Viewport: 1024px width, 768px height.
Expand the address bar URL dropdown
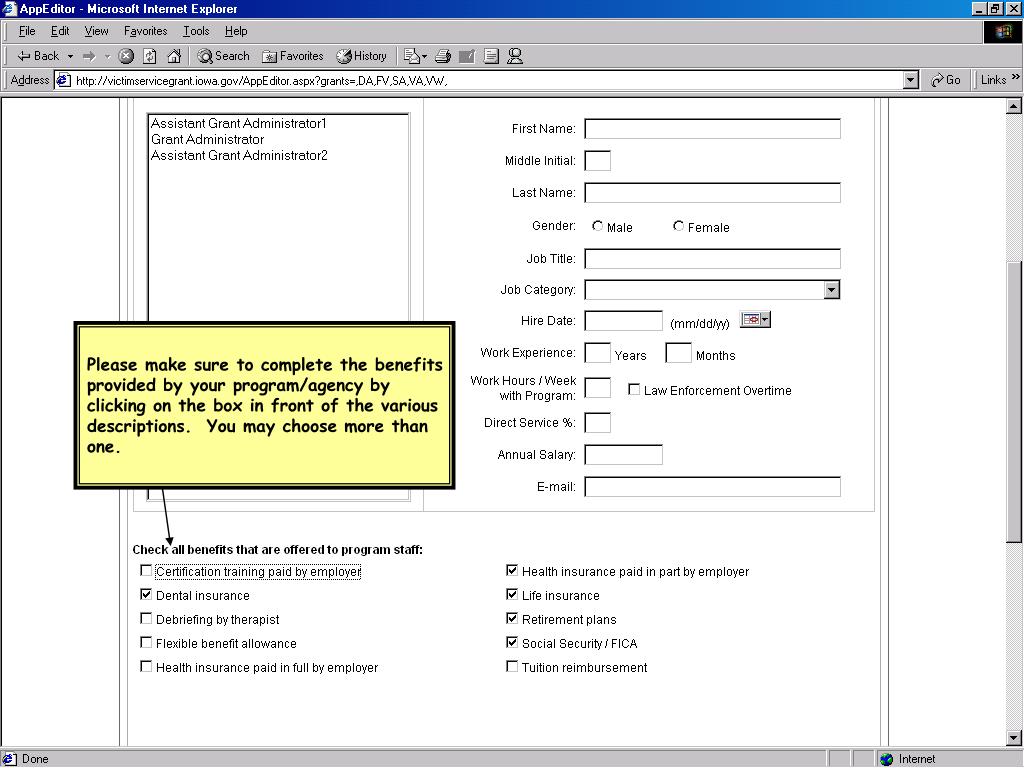(x=911, y=80)
